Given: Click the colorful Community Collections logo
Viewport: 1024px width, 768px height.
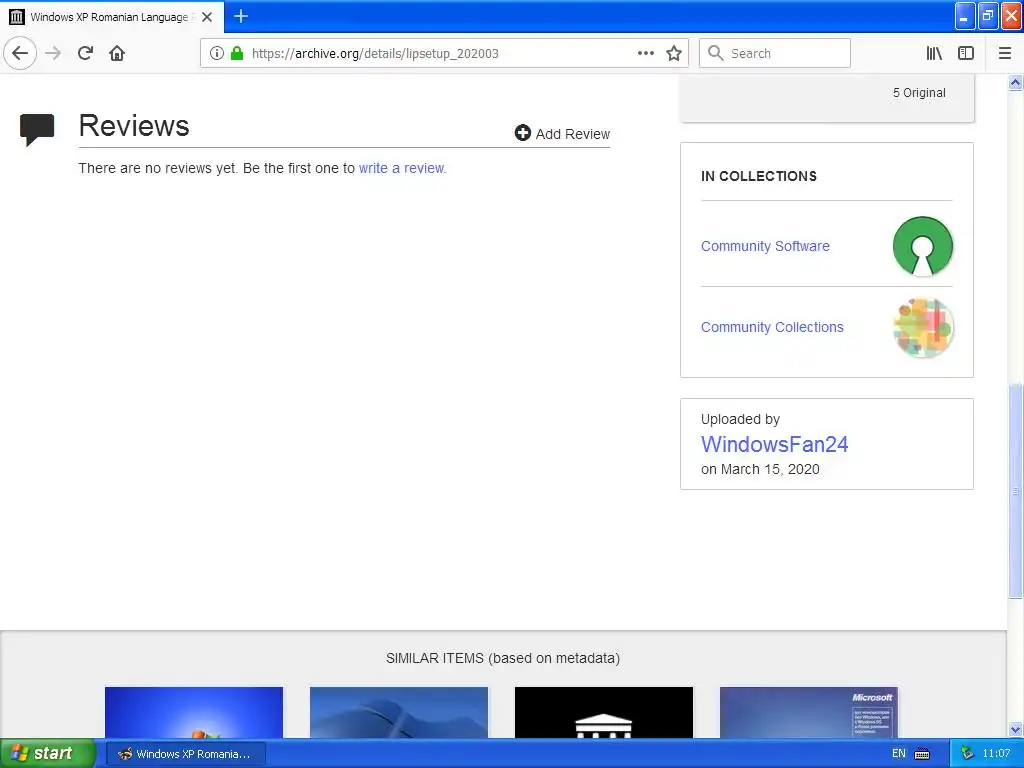Looking at the screenshot, I should pos(922,327).
